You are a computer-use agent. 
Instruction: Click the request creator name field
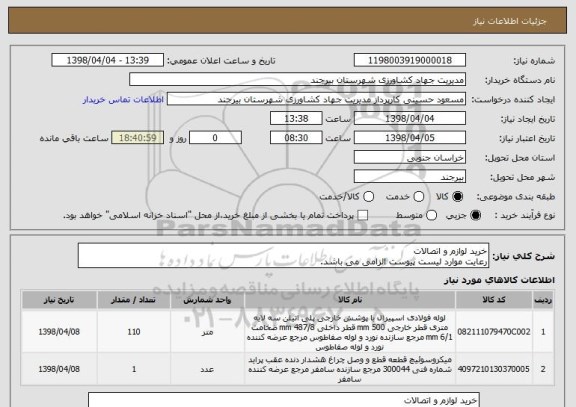(x=316, y=99)
